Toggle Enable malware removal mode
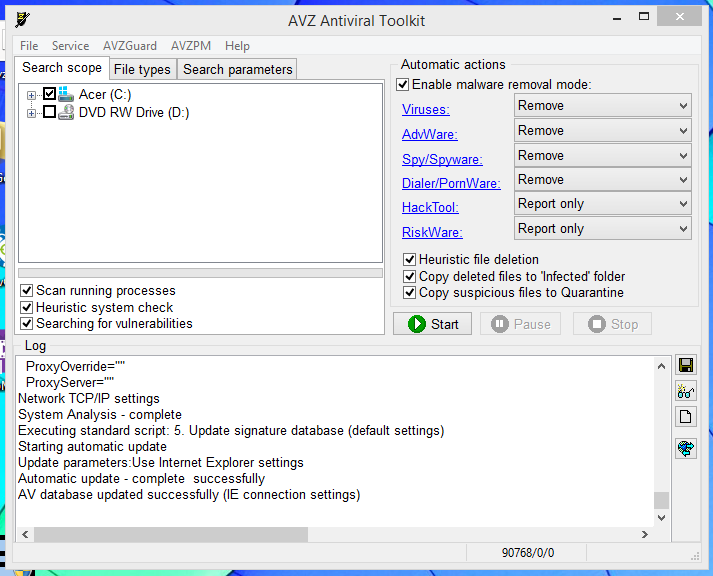This screenshot has width=713, height=576. (402, 85)
